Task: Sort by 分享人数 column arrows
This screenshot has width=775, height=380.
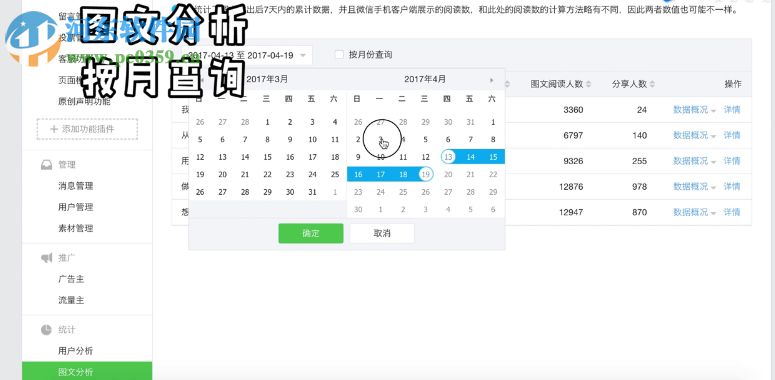Action: point(652,84)
